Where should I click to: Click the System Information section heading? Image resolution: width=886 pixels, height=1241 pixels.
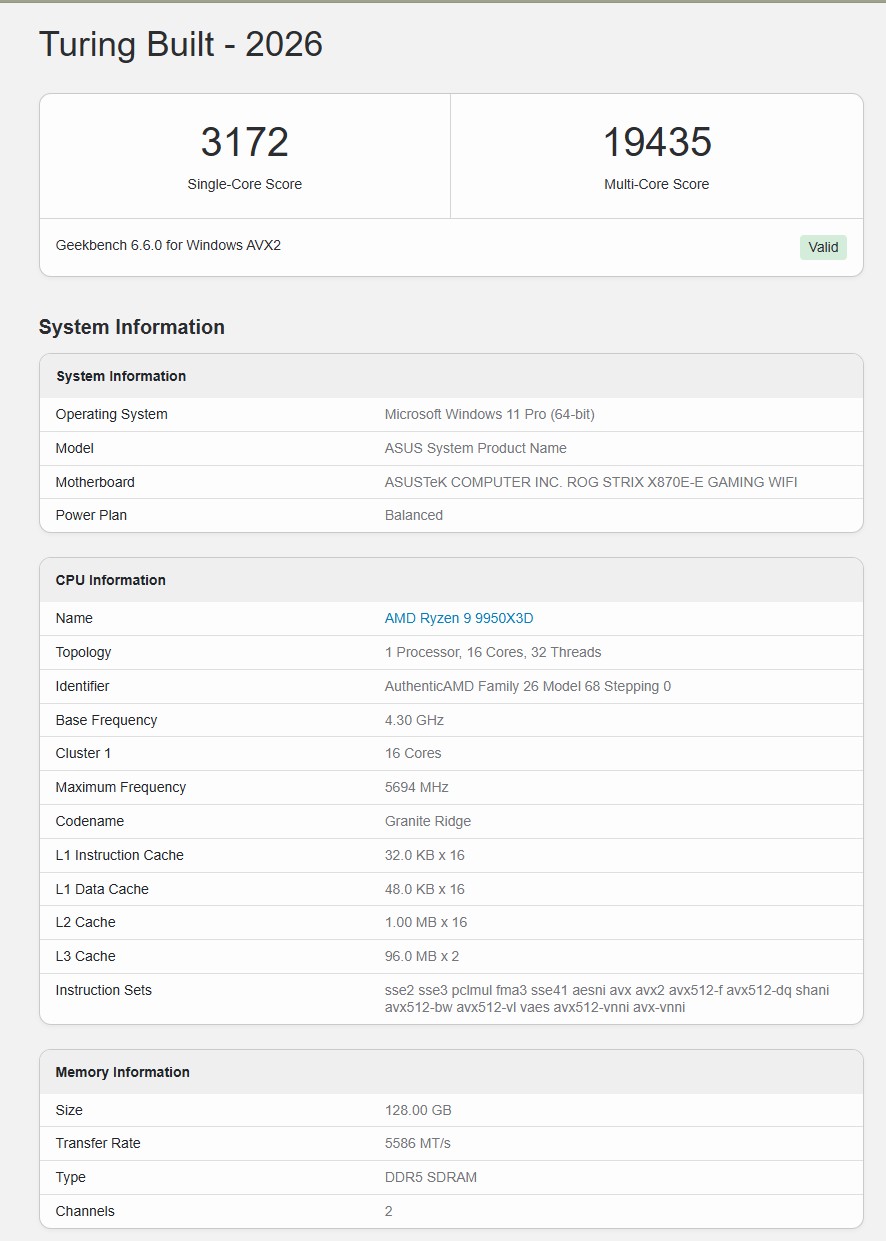click(132, 327)
